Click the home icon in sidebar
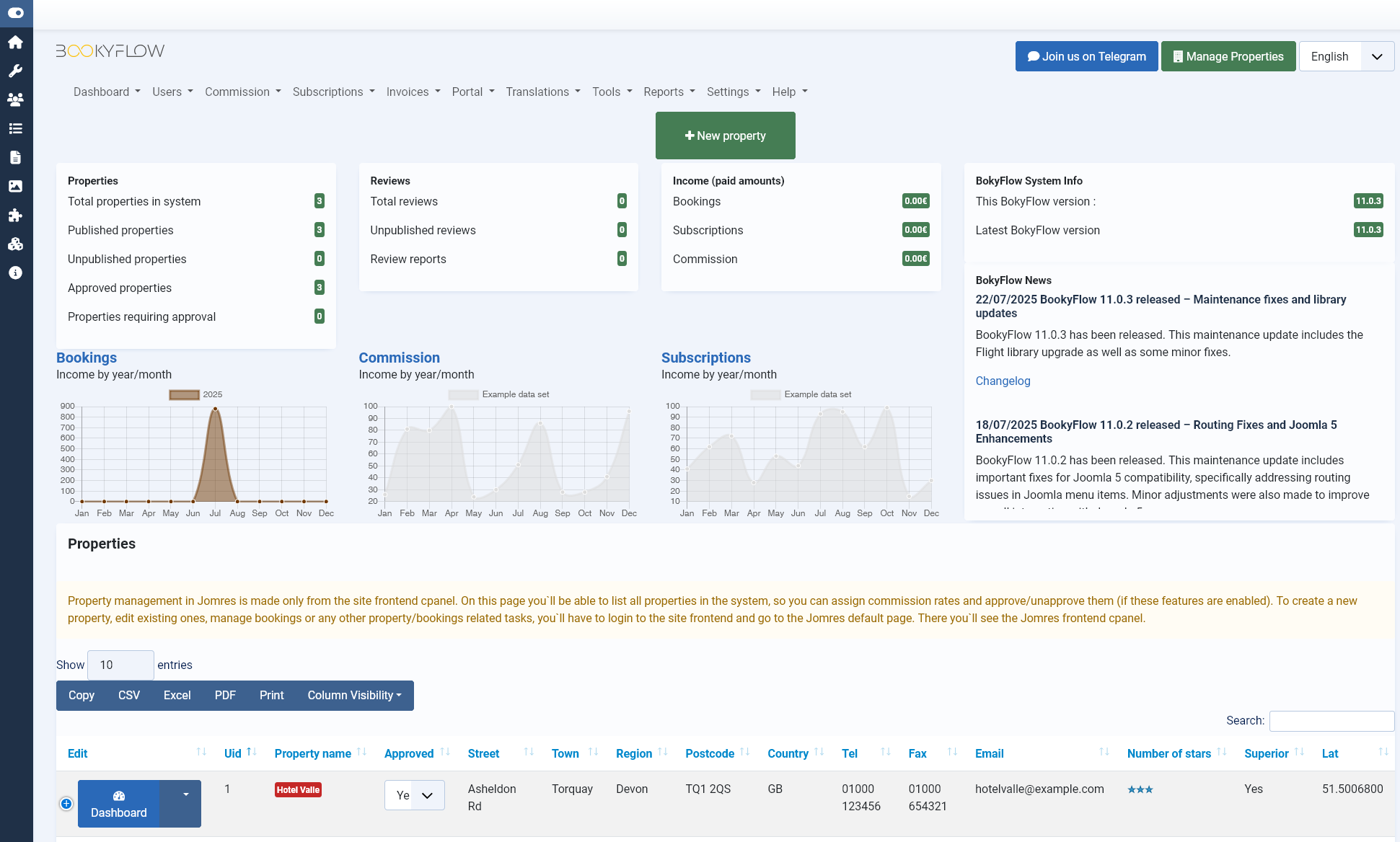 coord(16,43)
